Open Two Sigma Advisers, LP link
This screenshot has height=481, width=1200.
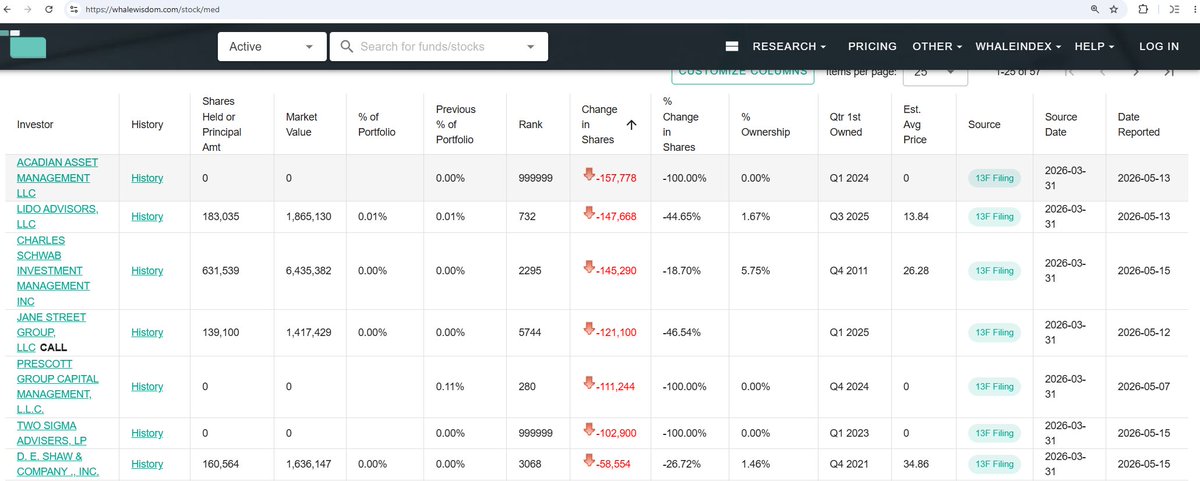(52, 433)
